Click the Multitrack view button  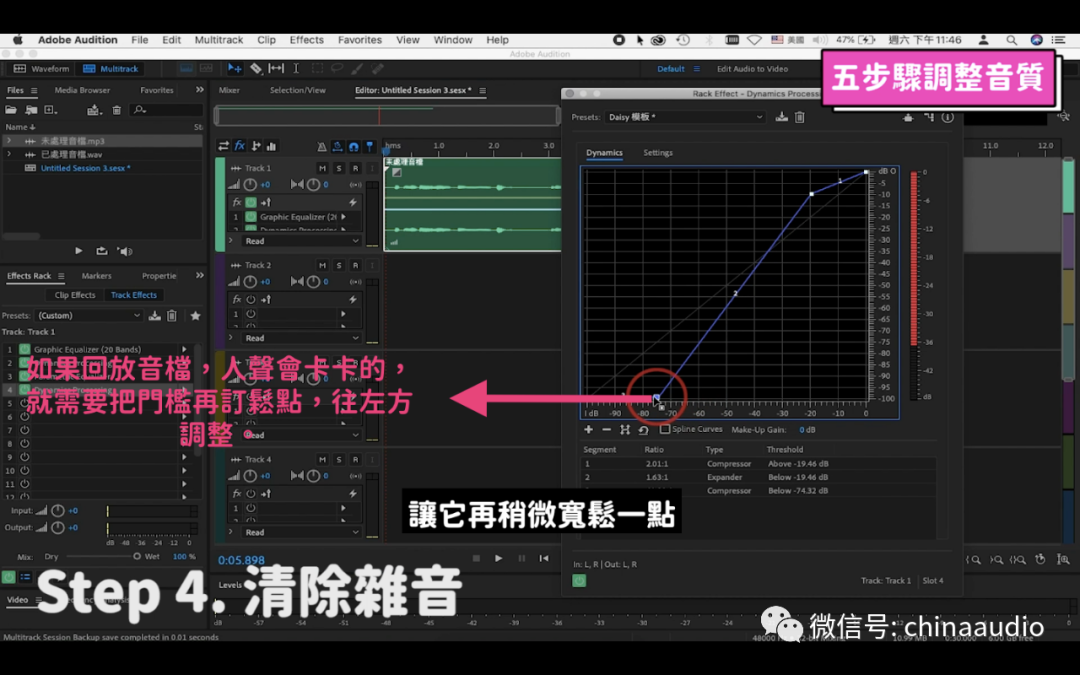click(110, 69)
